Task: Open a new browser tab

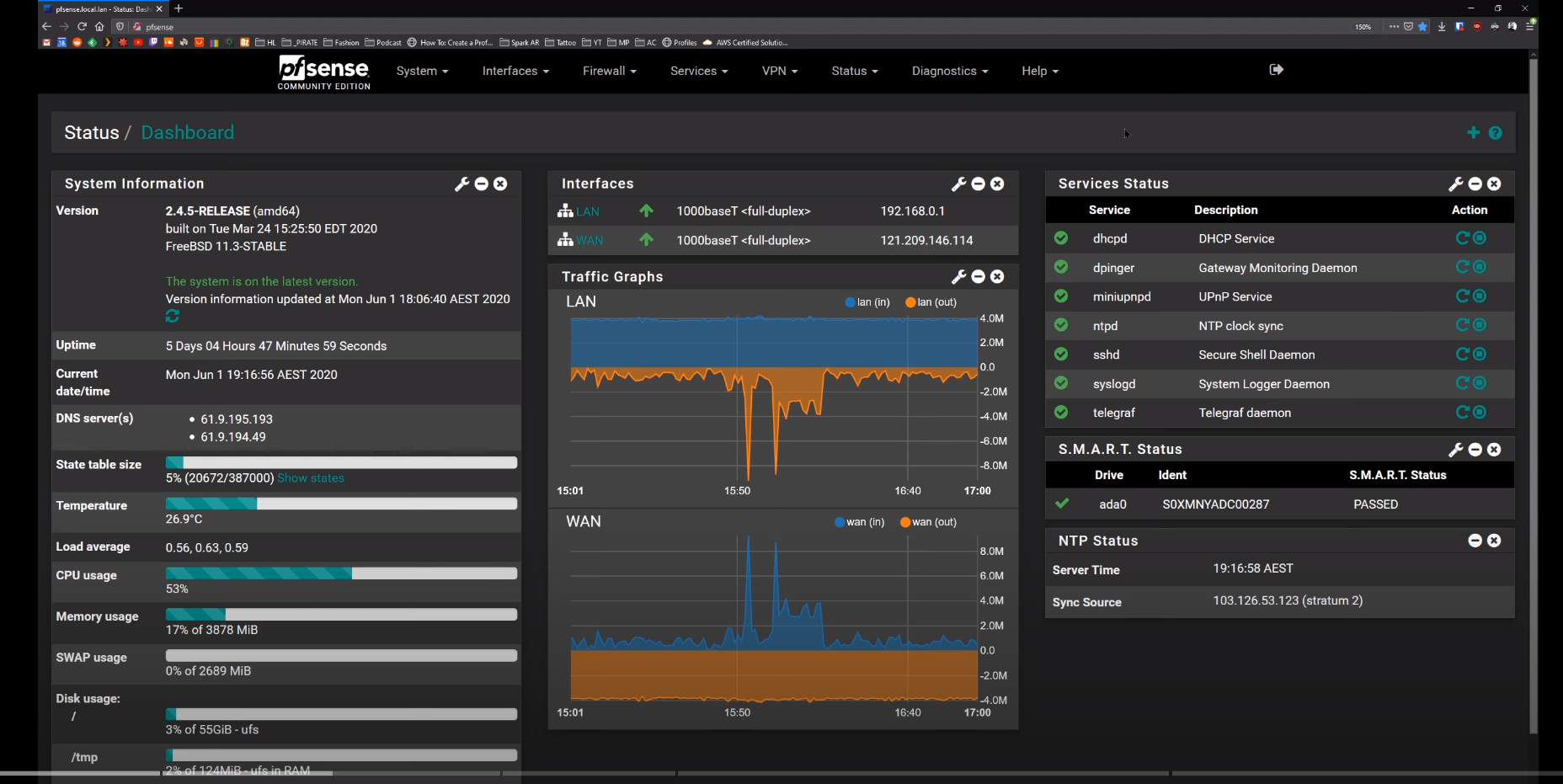Action: tap(179, 8)
